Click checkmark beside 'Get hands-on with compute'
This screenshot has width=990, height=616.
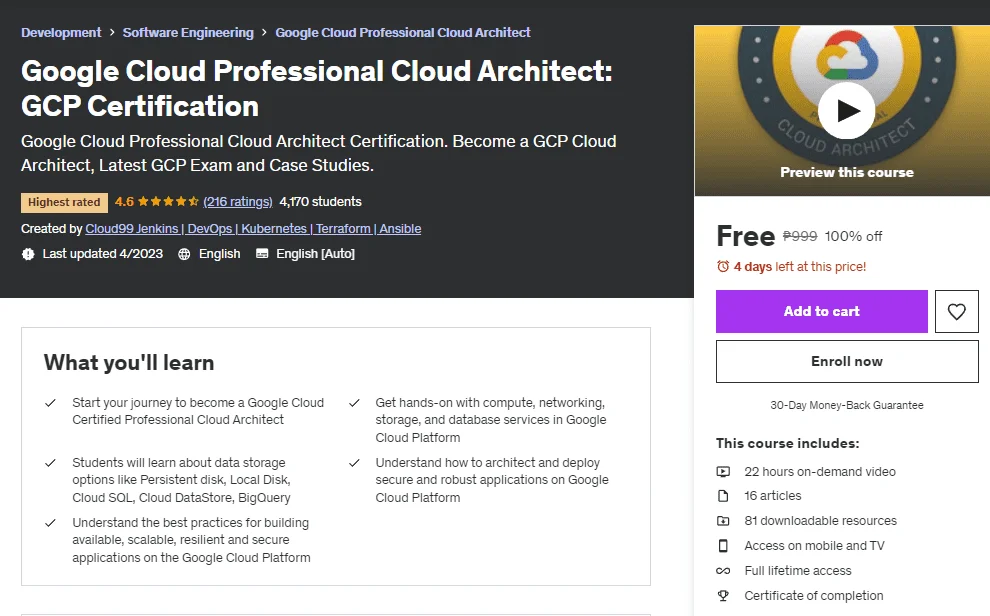[x=354, y=403]
